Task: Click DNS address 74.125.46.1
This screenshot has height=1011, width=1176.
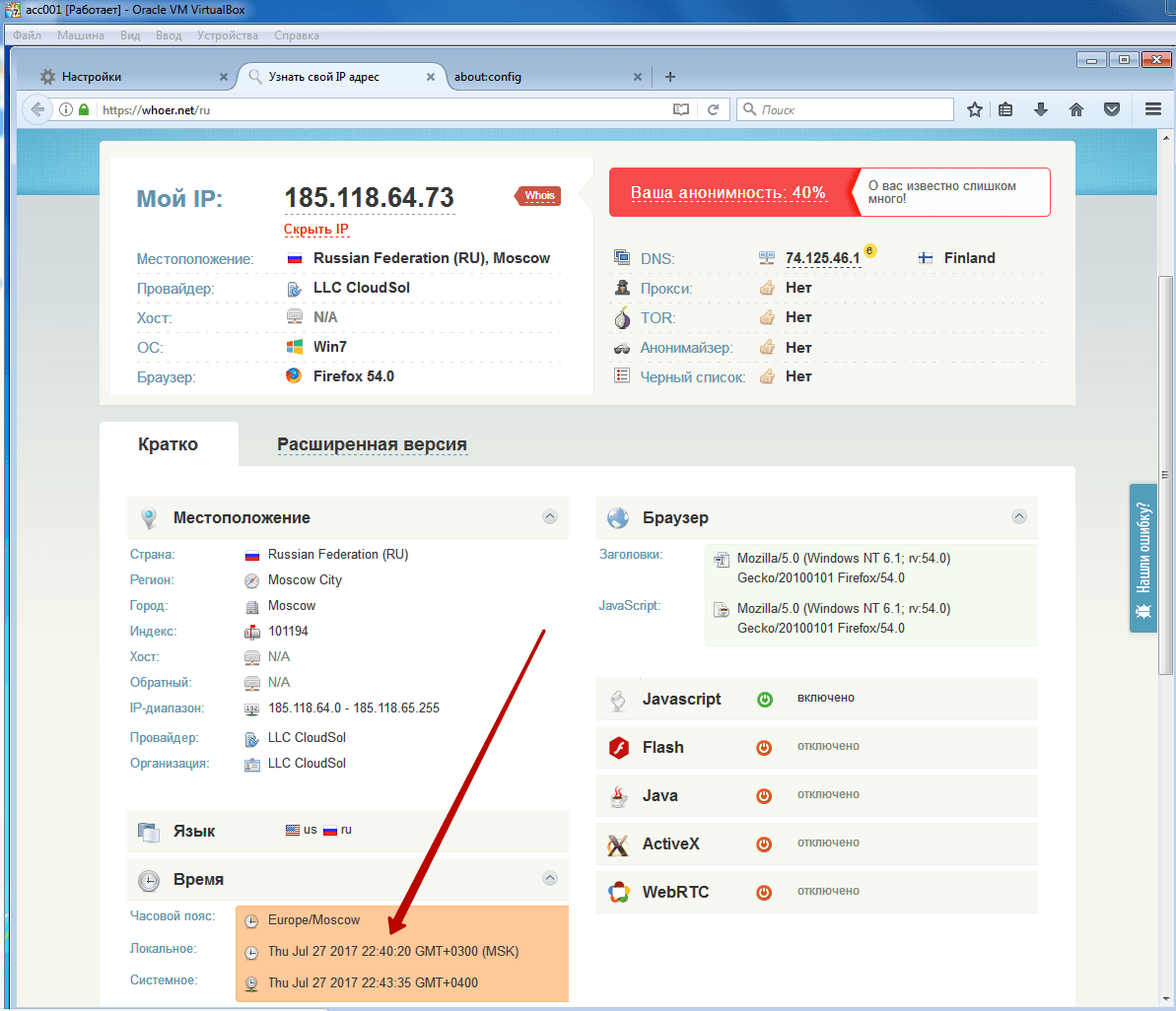Action: tap(823, 258)
